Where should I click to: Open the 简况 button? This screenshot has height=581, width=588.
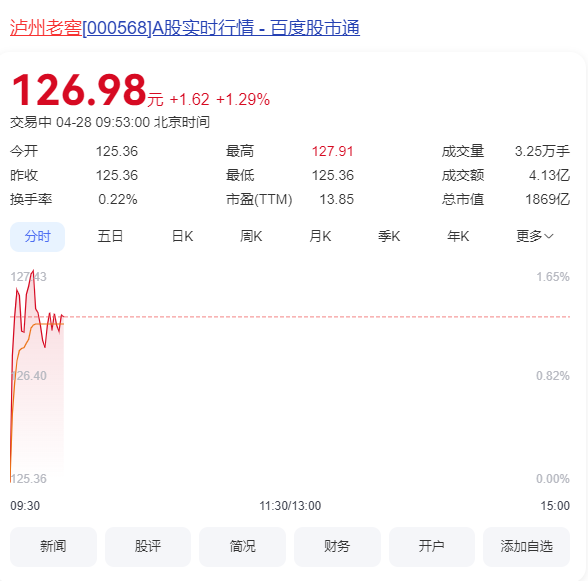pos(243,546)
